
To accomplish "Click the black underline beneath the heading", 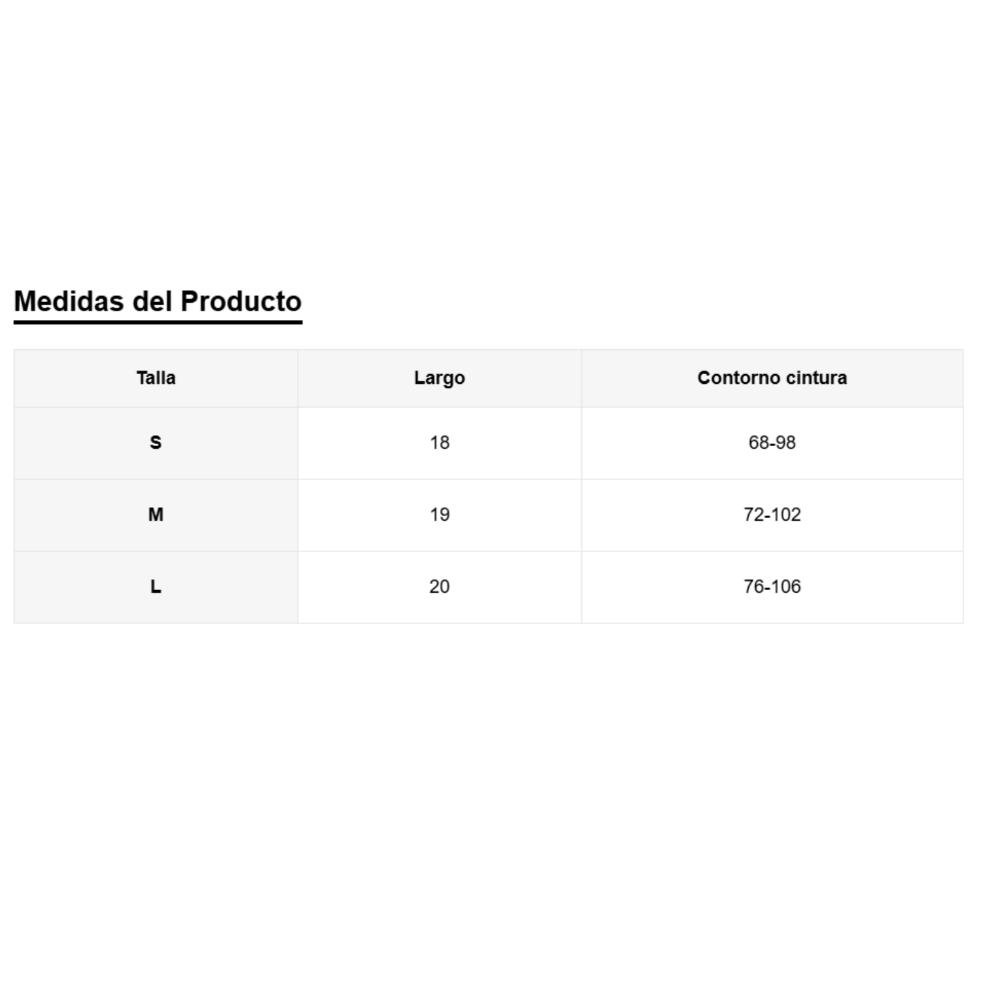I will [x=158, y=322].
